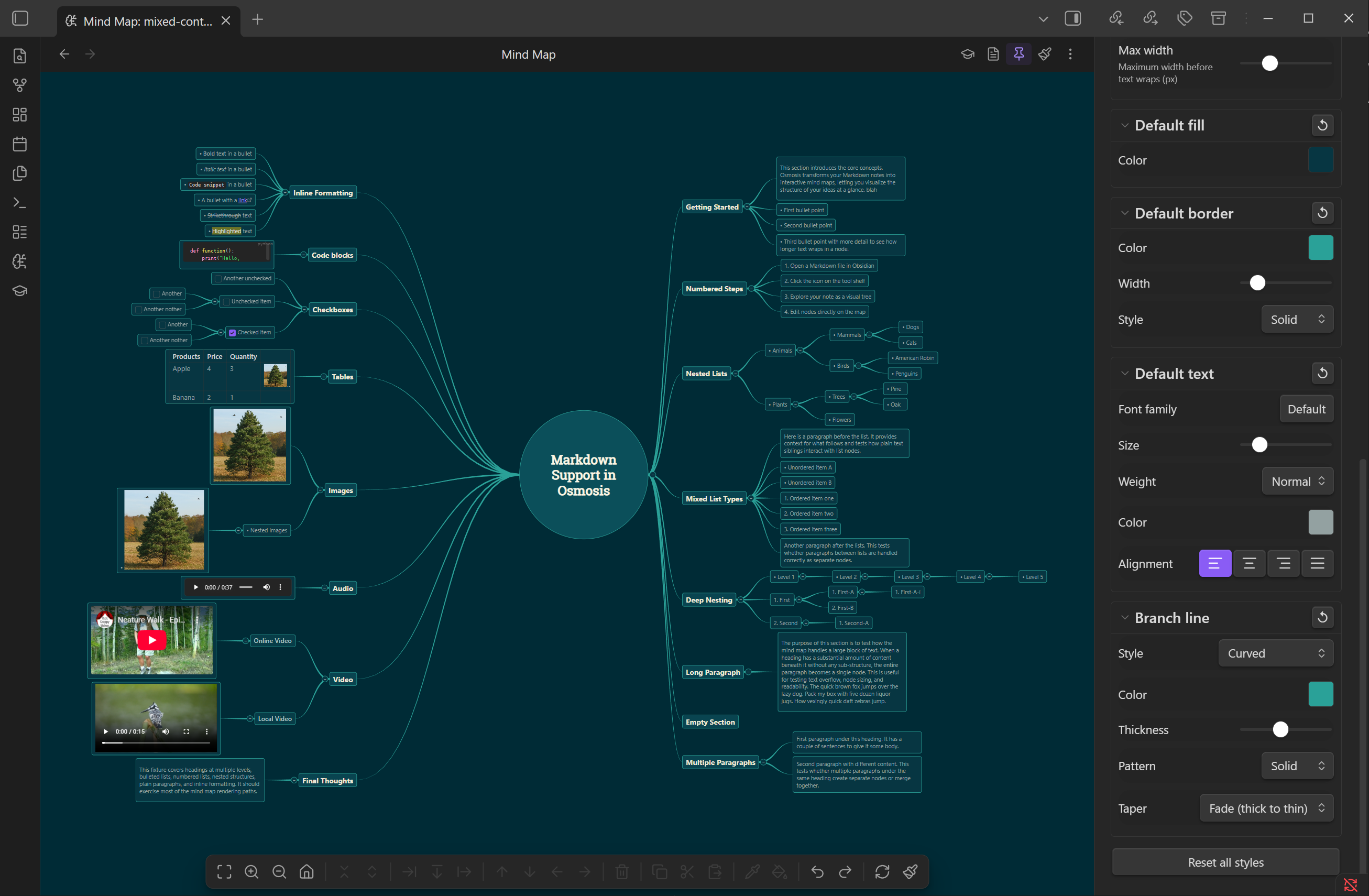Zoom in using the magnifier icon
This screenshot has width=1369, height=896.
click(x=251, y=871)
